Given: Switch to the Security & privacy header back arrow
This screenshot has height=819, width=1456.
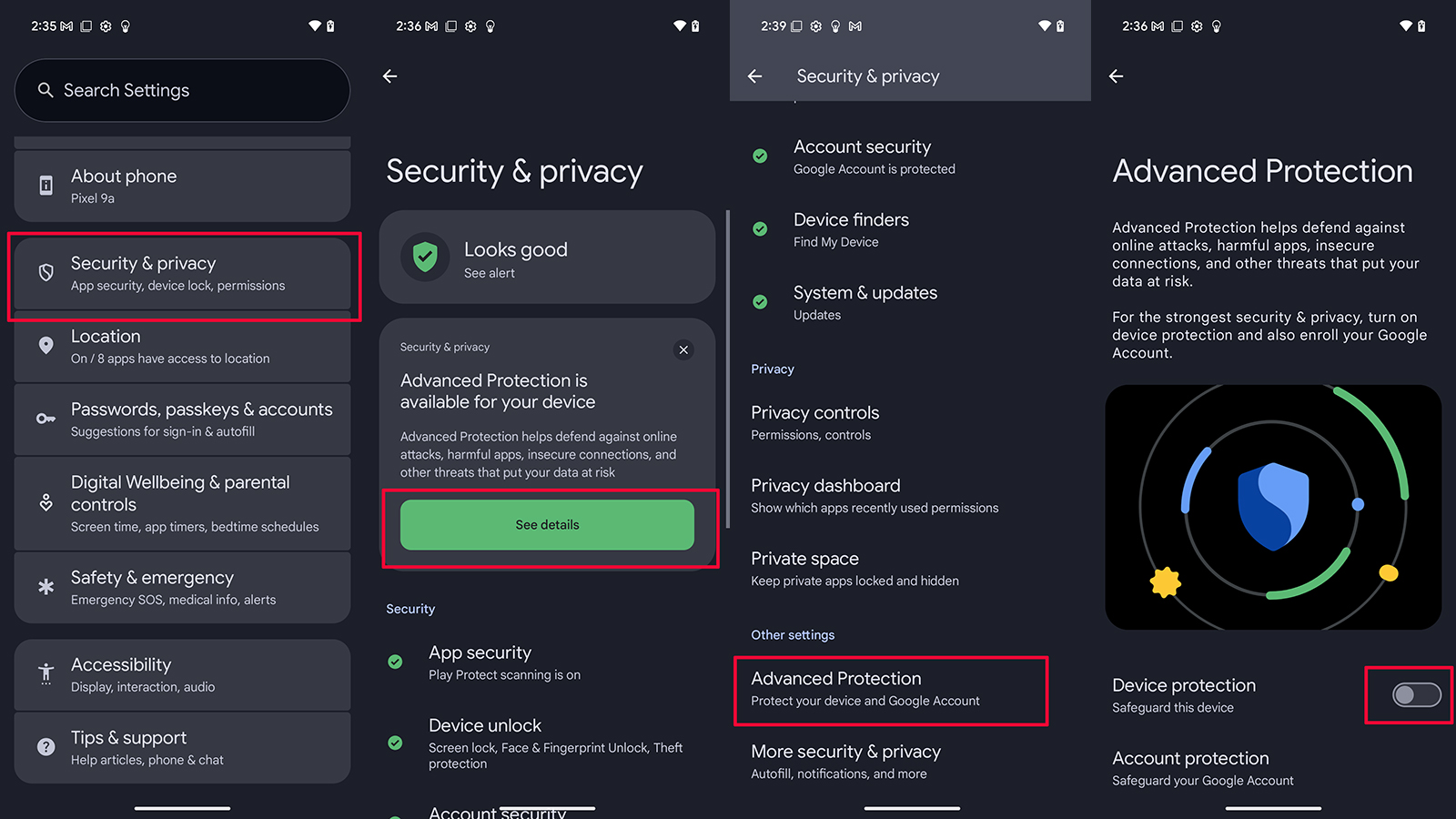Looking at the screenshot, I should pyautogui.click(x=755, y=76).
